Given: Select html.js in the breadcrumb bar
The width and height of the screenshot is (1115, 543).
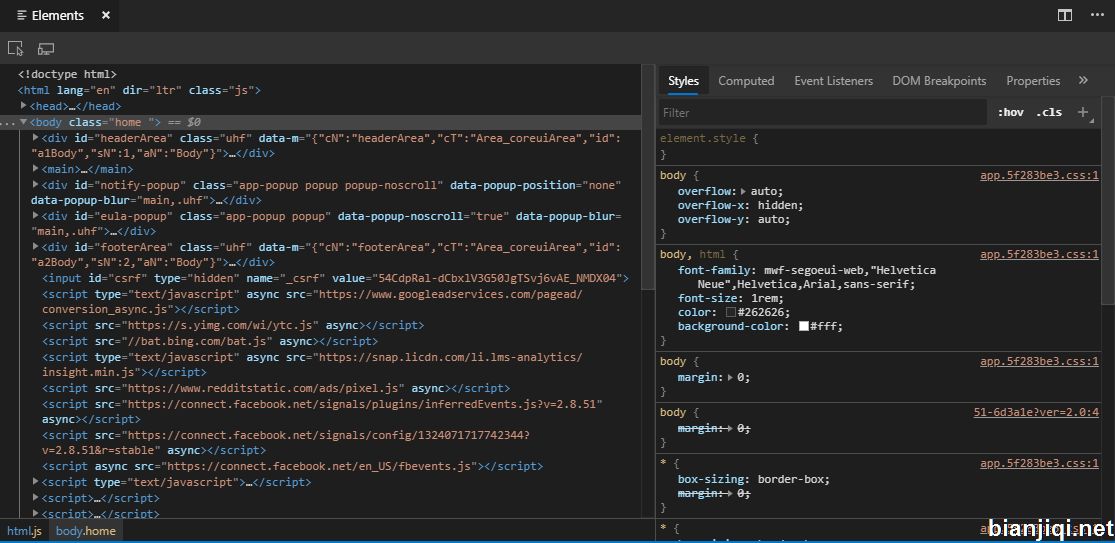Looking at the screenshot, I should [24, 530].
